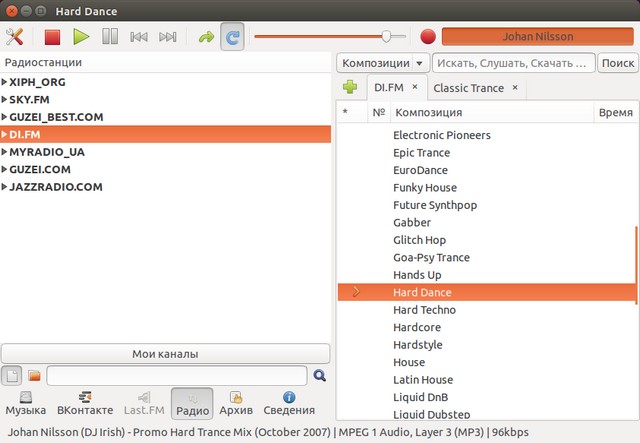Click the orange folder icon beside filter field
The image size is (640, 443).
point(34,375)
